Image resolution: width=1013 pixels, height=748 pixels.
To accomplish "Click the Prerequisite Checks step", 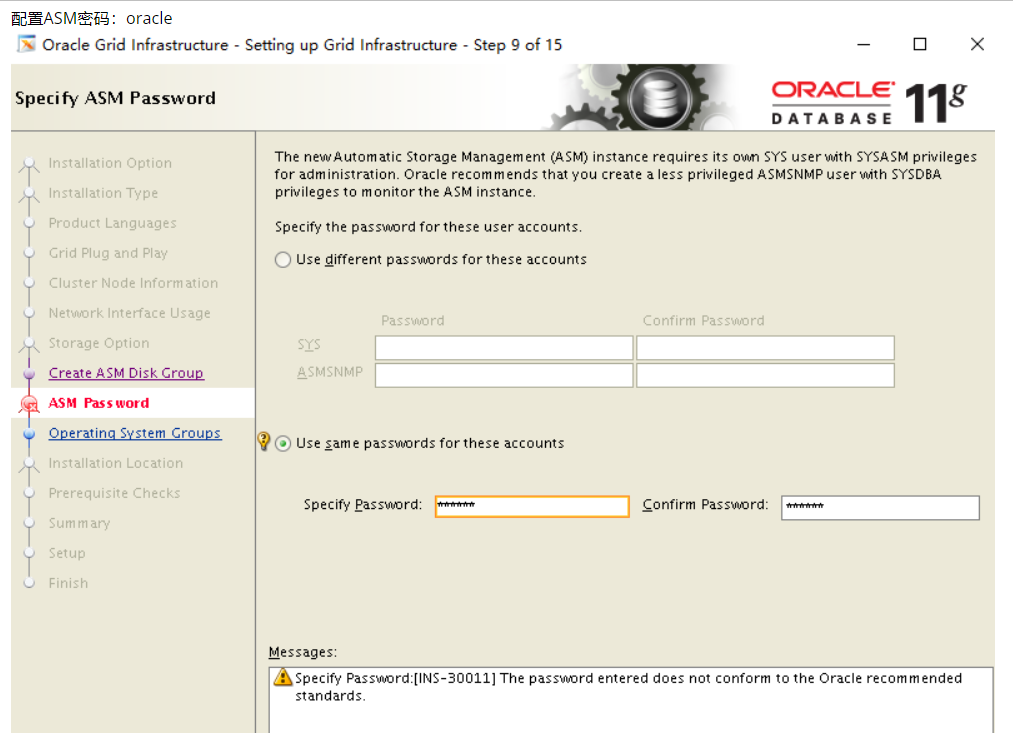I will click(x=114, y=493).
